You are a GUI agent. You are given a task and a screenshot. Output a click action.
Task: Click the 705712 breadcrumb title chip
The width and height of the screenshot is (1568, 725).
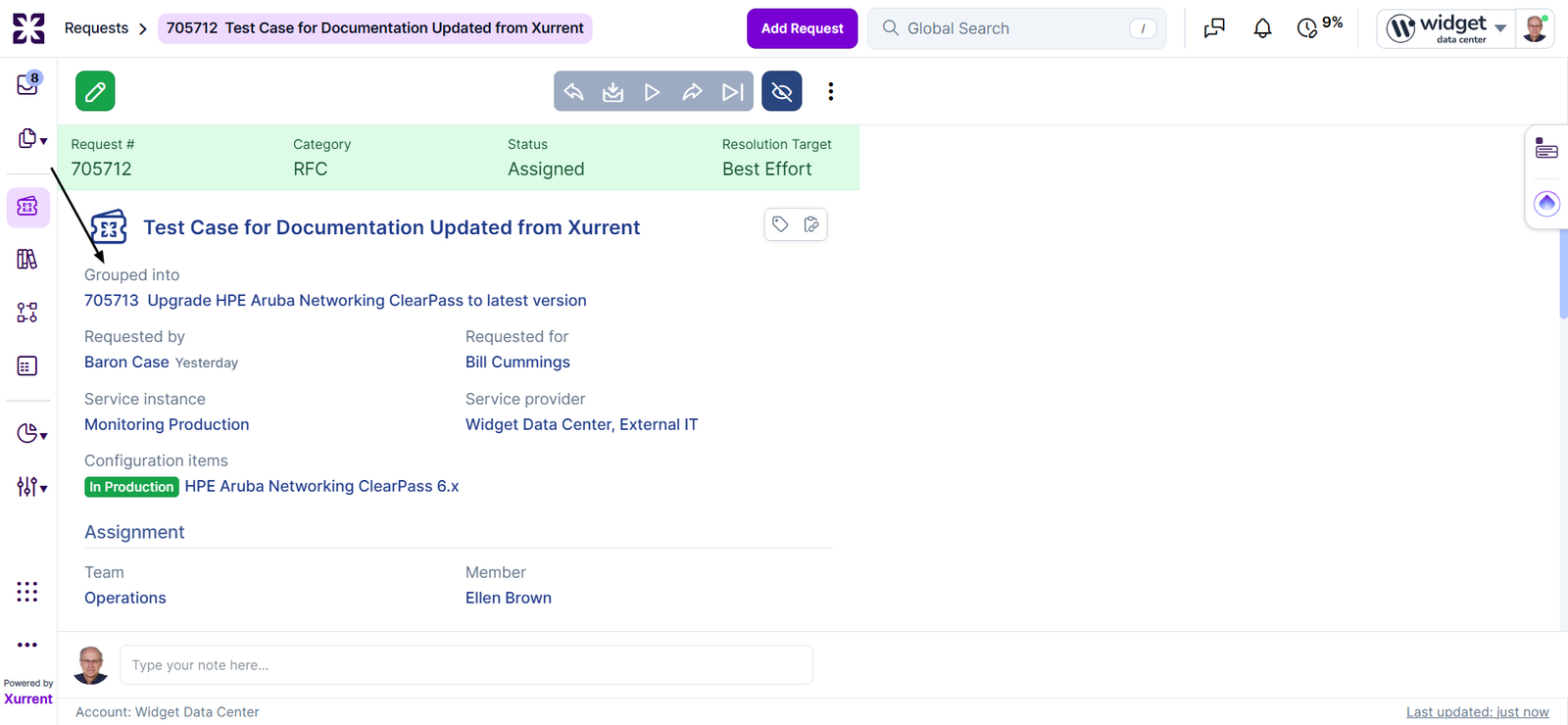[374, 28]
